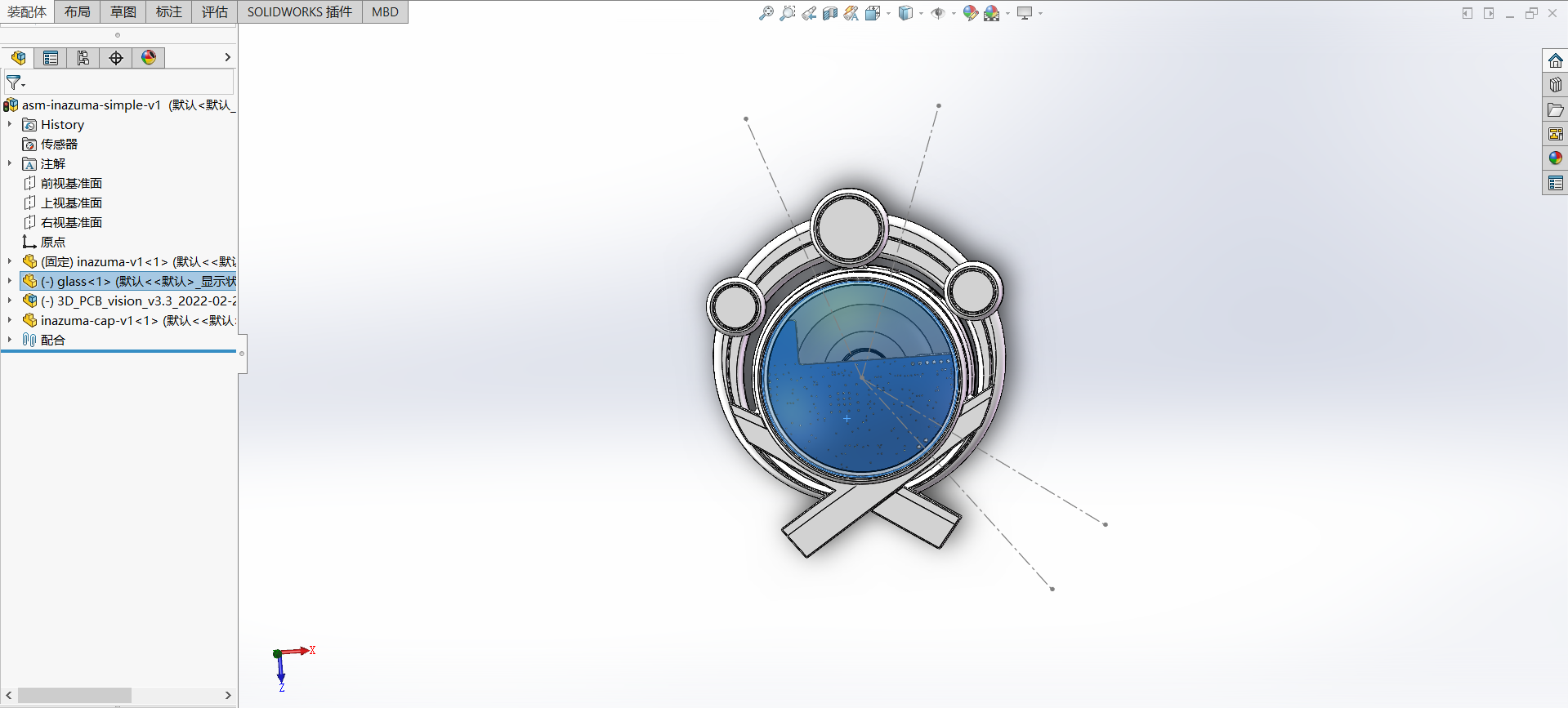Image resolution: width=1568 pixels, height=708 pixels.
Task: Select the 3D_PCB_vision_v3.3 component row
Action: point(129,301)
